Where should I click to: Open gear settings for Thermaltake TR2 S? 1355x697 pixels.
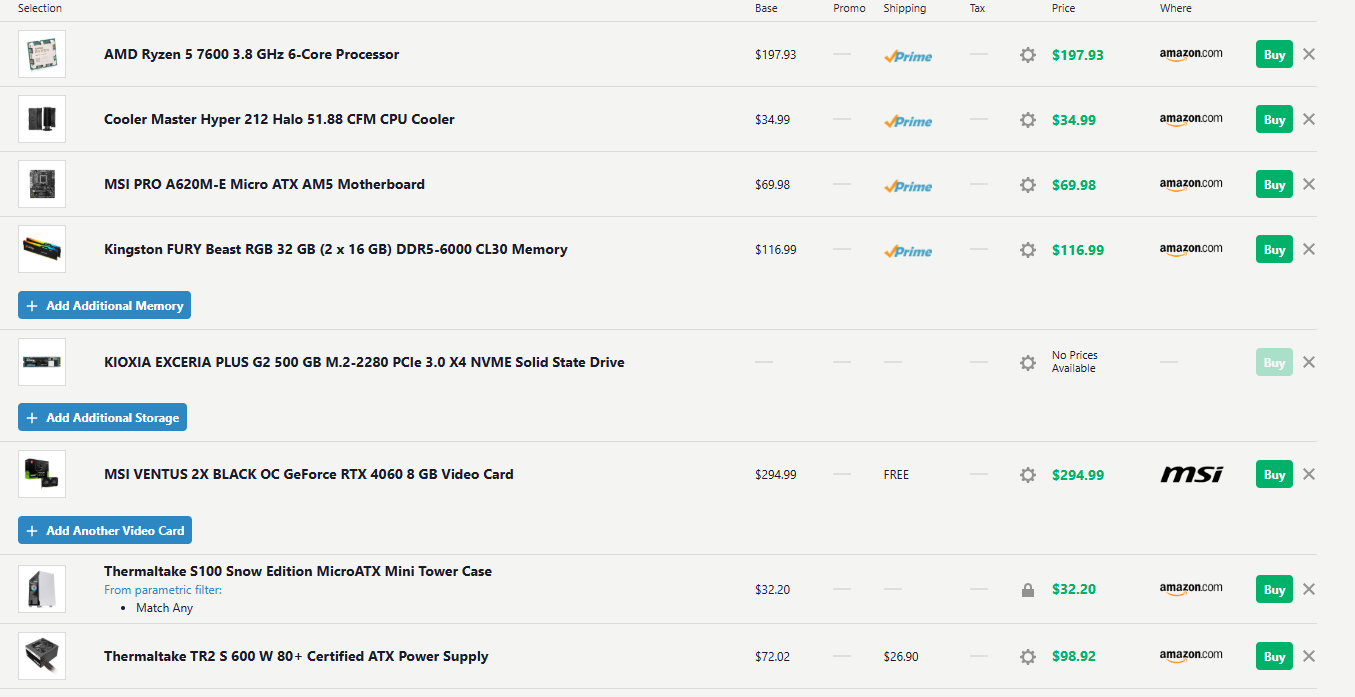[1027, 657]
